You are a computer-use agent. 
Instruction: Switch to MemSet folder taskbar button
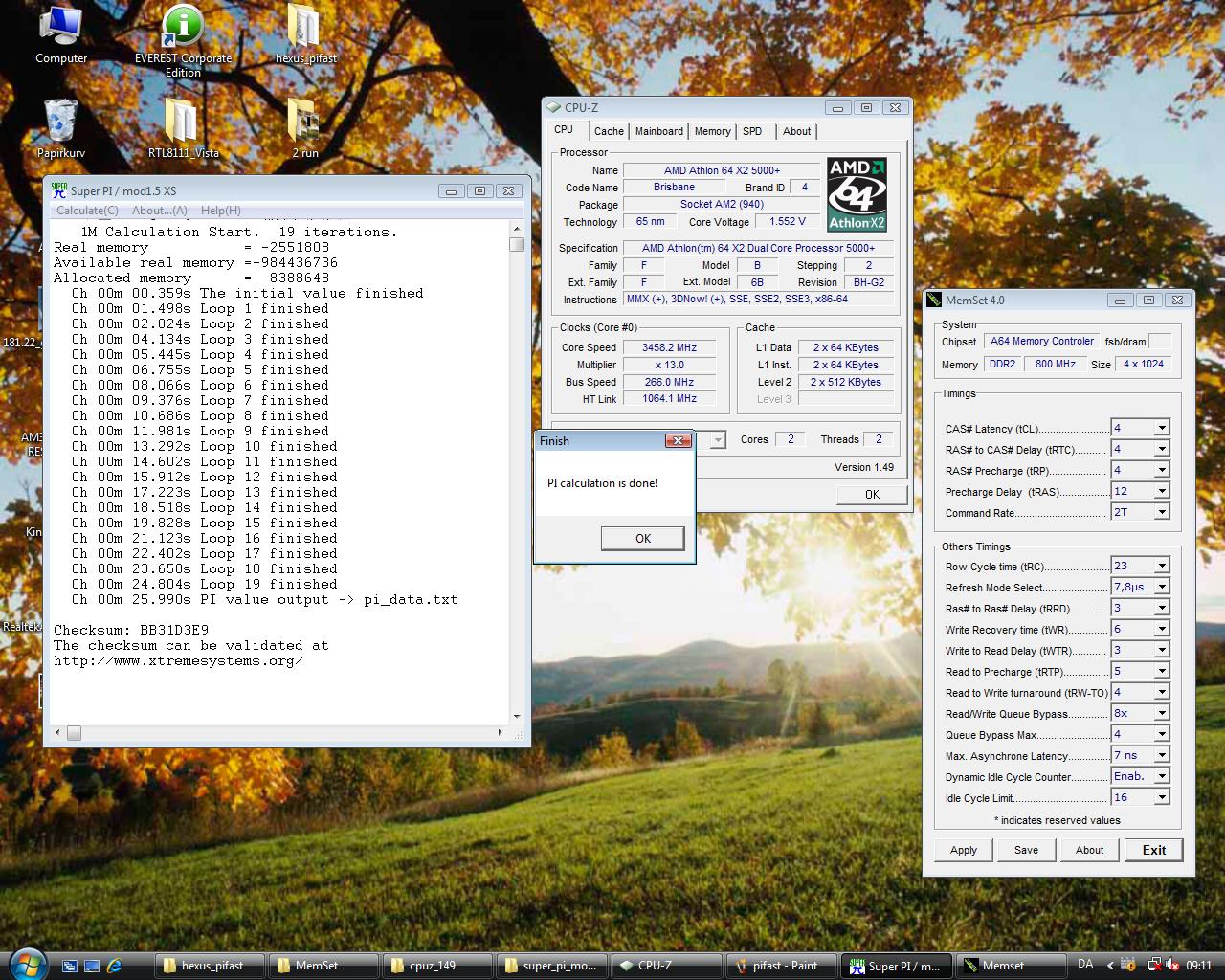(x=323, y=966)
